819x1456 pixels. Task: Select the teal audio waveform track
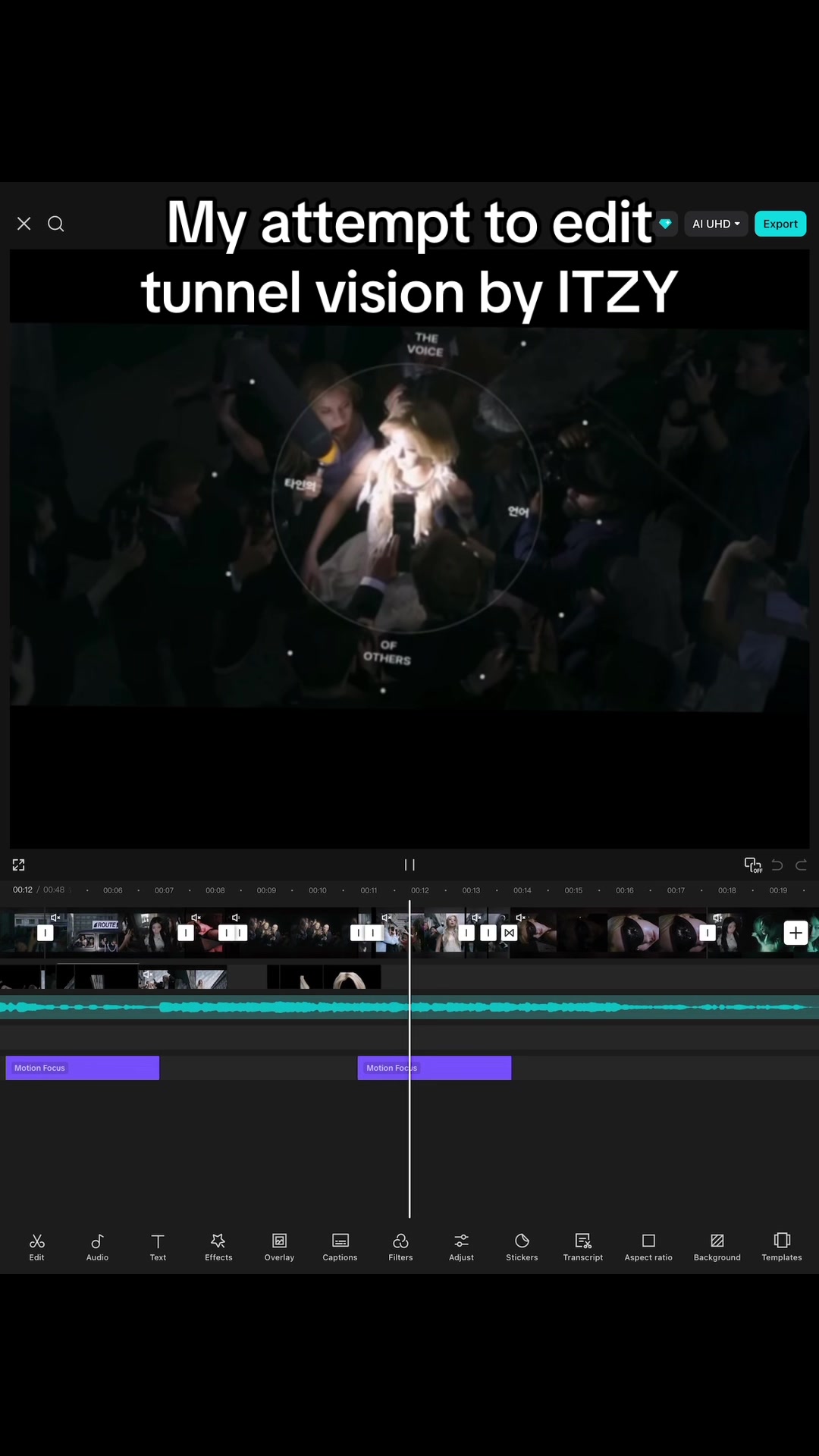click(409, 1007)
